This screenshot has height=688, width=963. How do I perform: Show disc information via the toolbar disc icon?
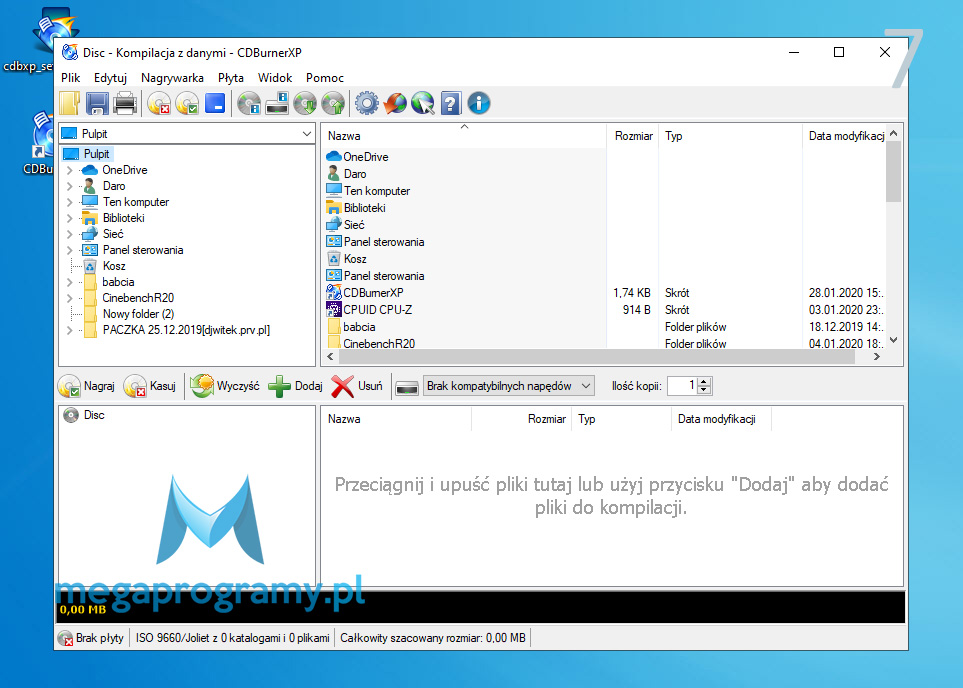pyautogui.click(x=249, y=103)
